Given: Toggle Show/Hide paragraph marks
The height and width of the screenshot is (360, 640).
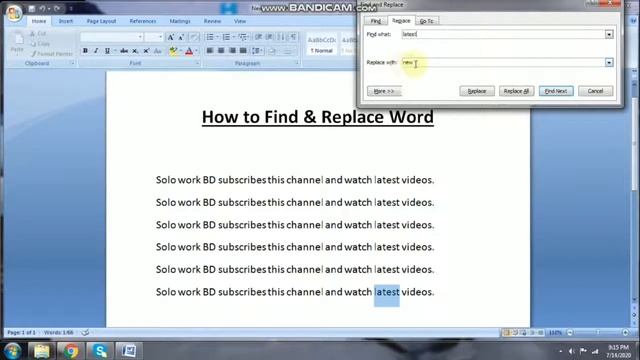Looking at the screenshot, I should click(x=293, y=37).
